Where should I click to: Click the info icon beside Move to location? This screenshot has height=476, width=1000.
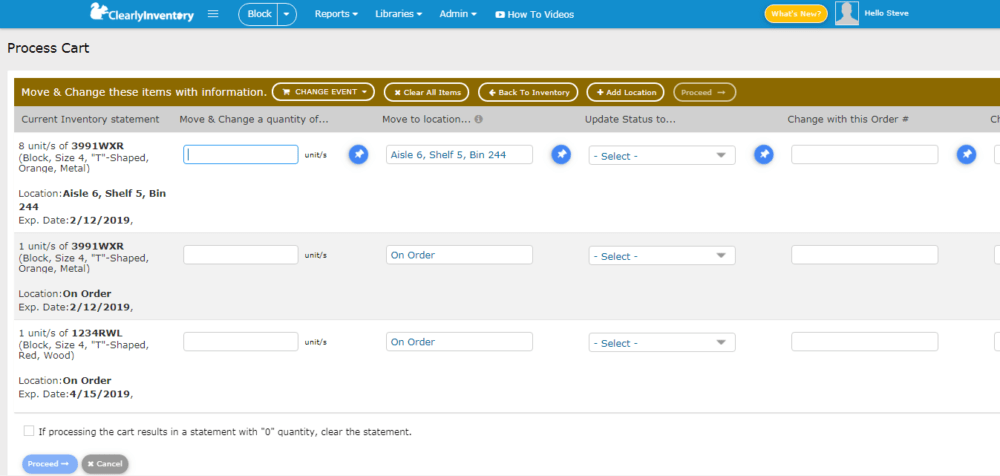click(x=478, y=119)
